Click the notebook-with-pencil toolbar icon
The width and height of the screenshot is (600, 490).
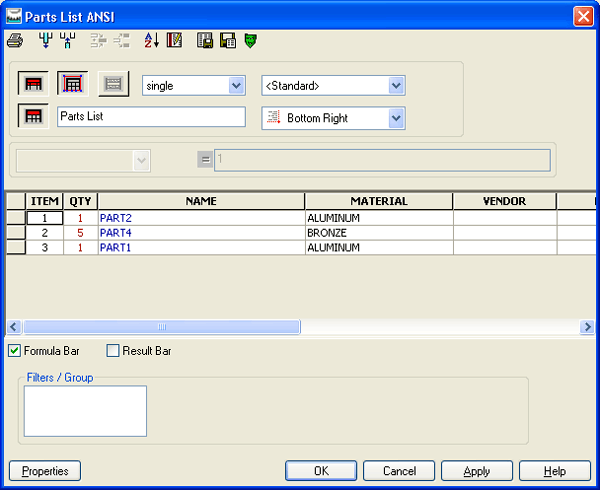pyautogui.click(x=175, y=41)
